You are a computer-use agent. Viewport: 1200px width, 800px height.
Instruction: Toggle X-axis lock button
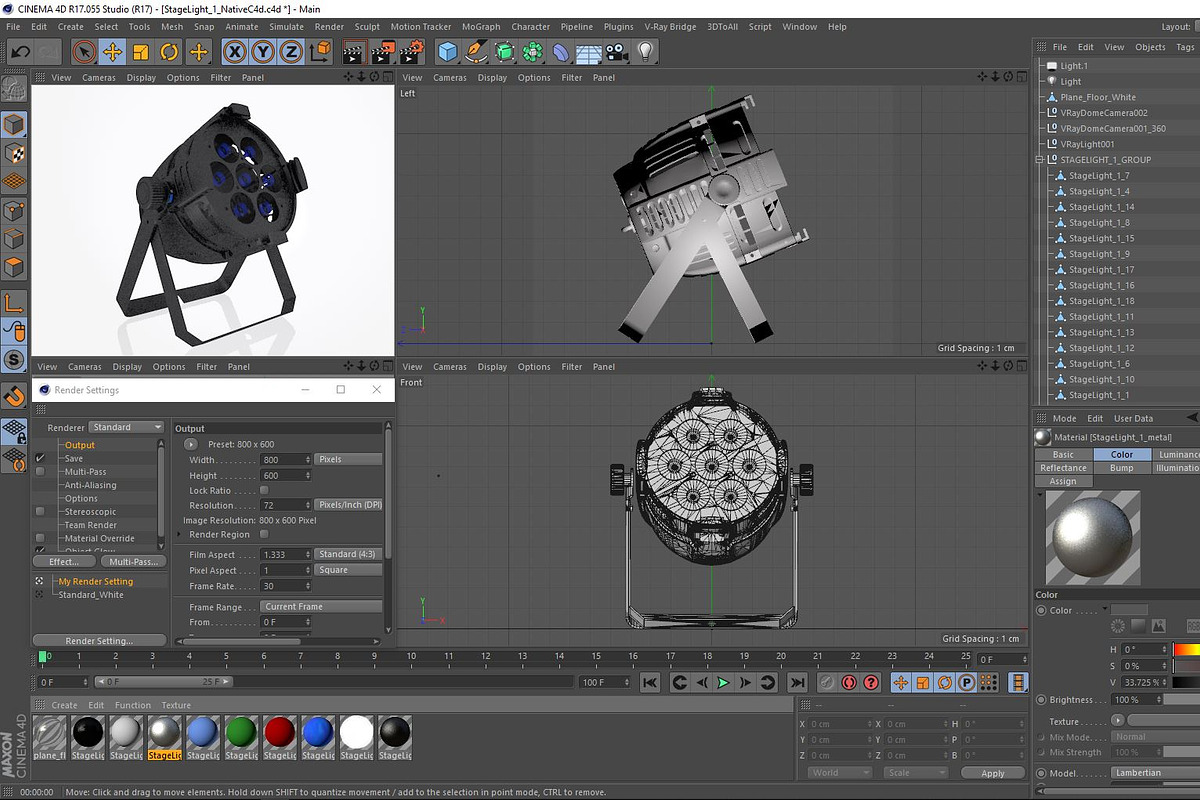click(x=235, y=51)
